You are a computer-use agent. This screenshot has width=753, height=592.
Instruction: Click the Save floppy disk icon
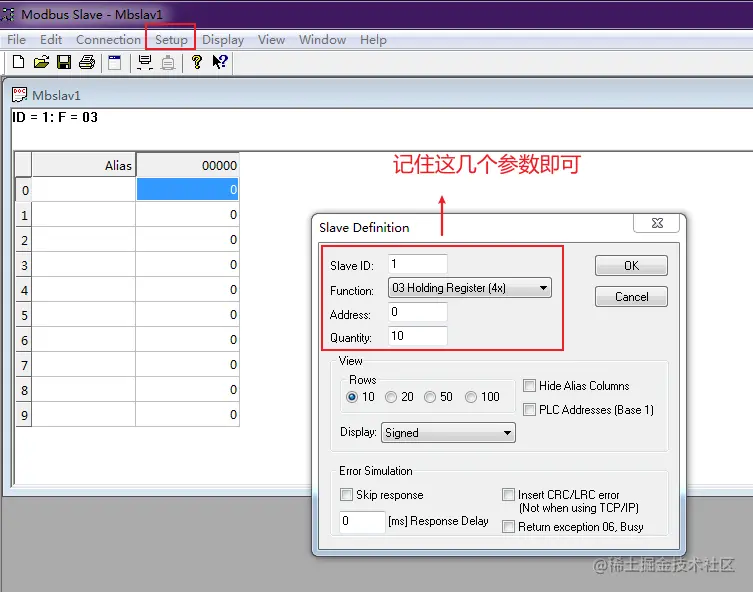pyautogui.click(x=64, y=62)
